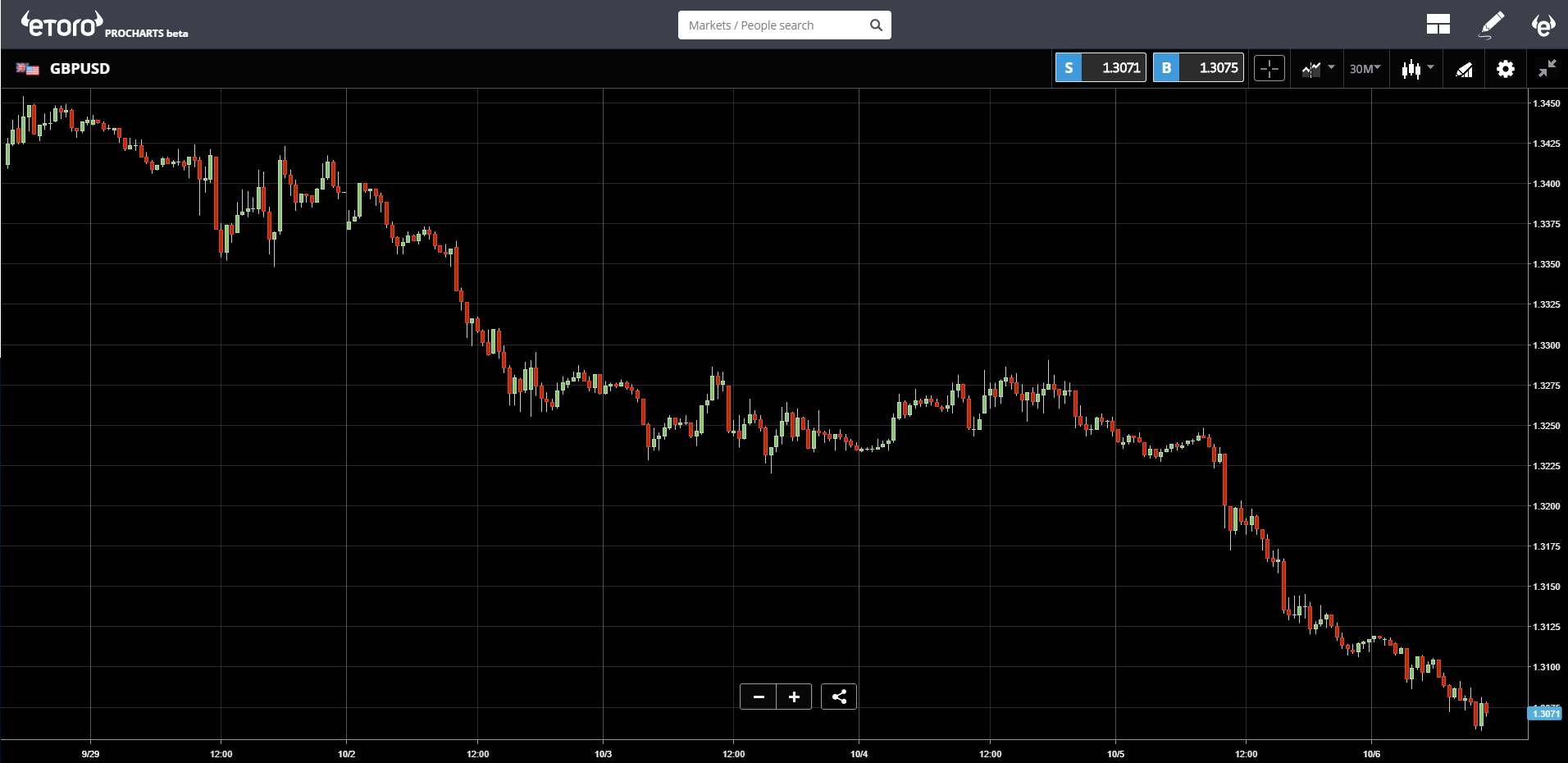Click the Buy button at 1.3075
Image resolution: width=1568 pixels, height=763 pixels.
click(x=1198, y=68)
